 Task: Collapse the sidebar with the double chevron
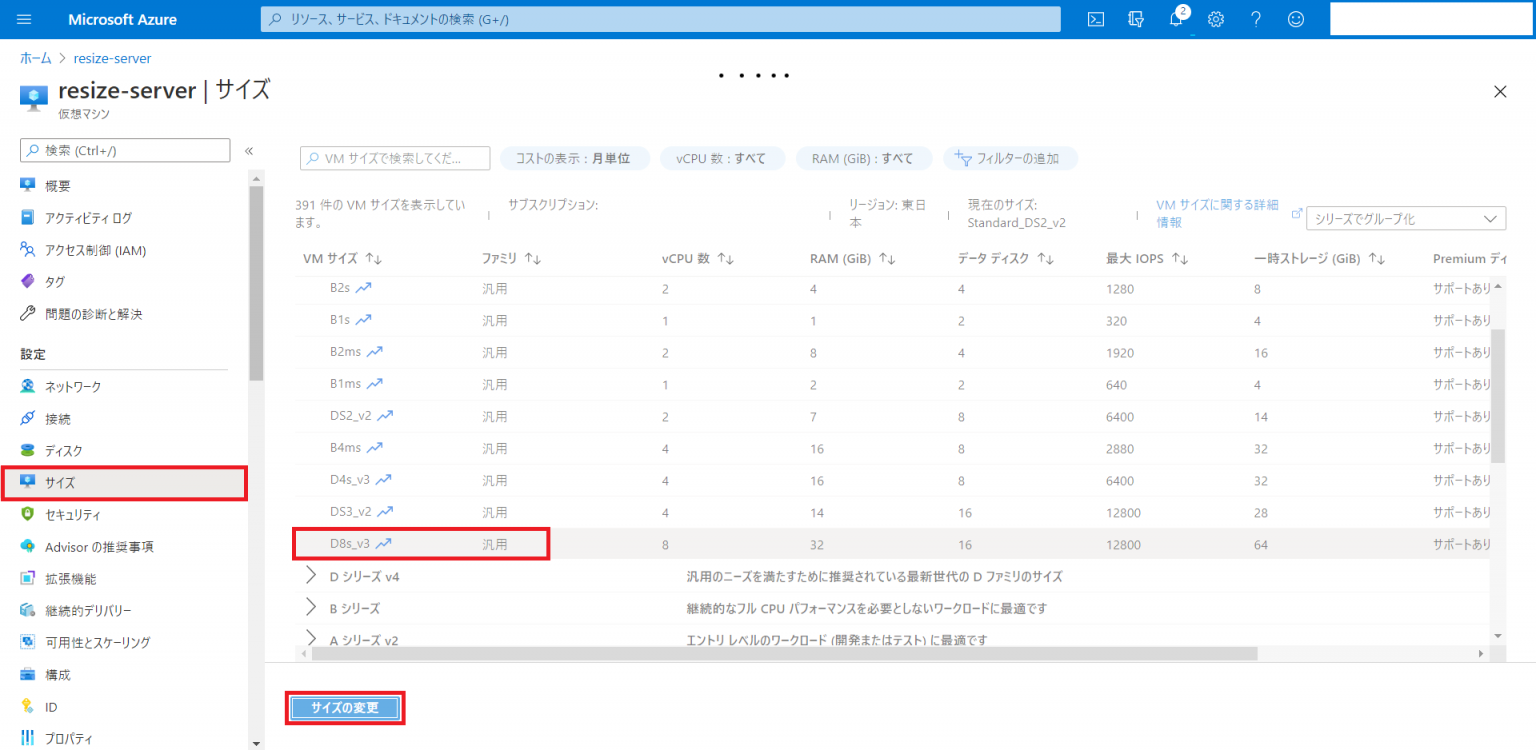pos(248,151)
